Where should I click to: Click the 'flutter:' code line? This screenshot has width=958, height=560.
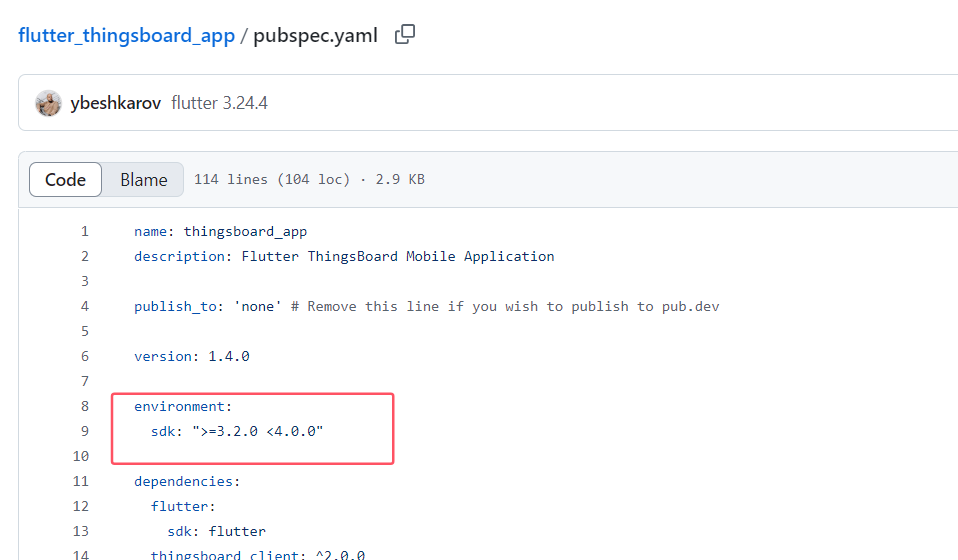point(183,507)
